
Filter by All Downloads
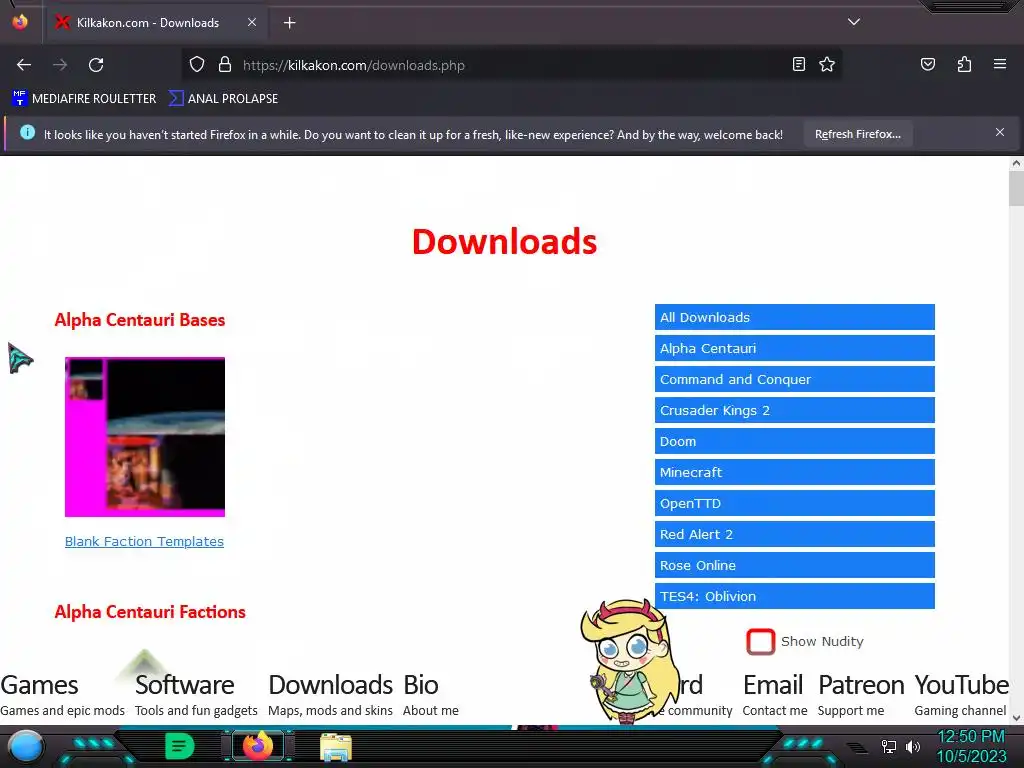point(794,317)
